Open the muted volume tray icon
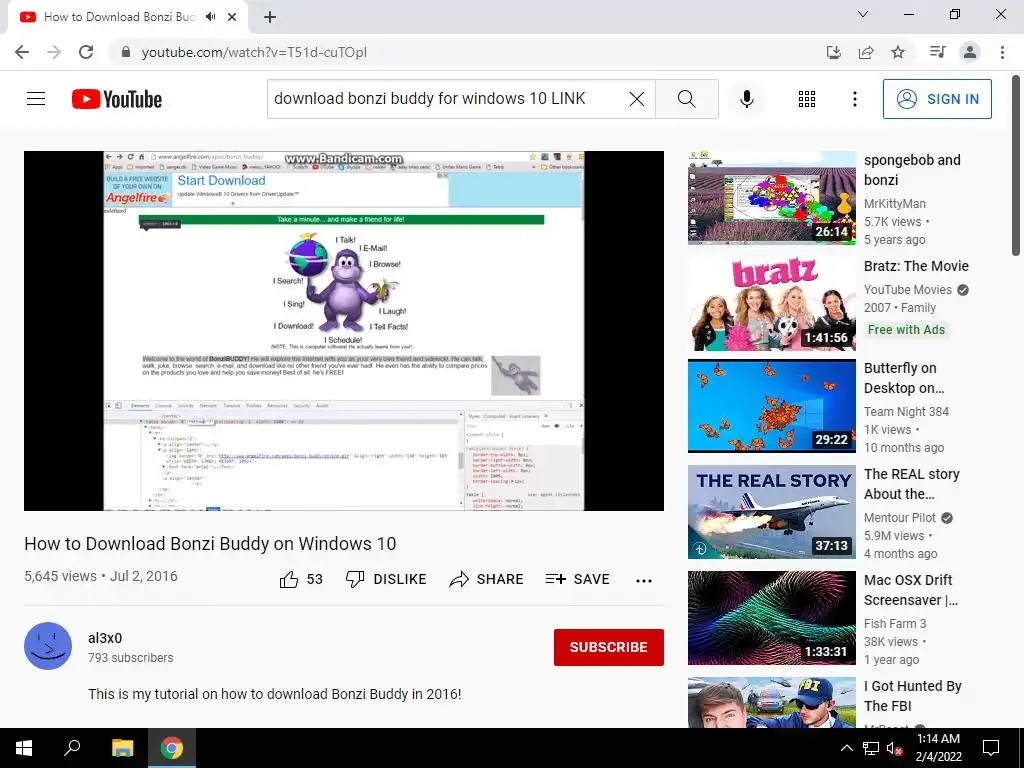This screenshot has width=1024, height=768. click(894, 748)
